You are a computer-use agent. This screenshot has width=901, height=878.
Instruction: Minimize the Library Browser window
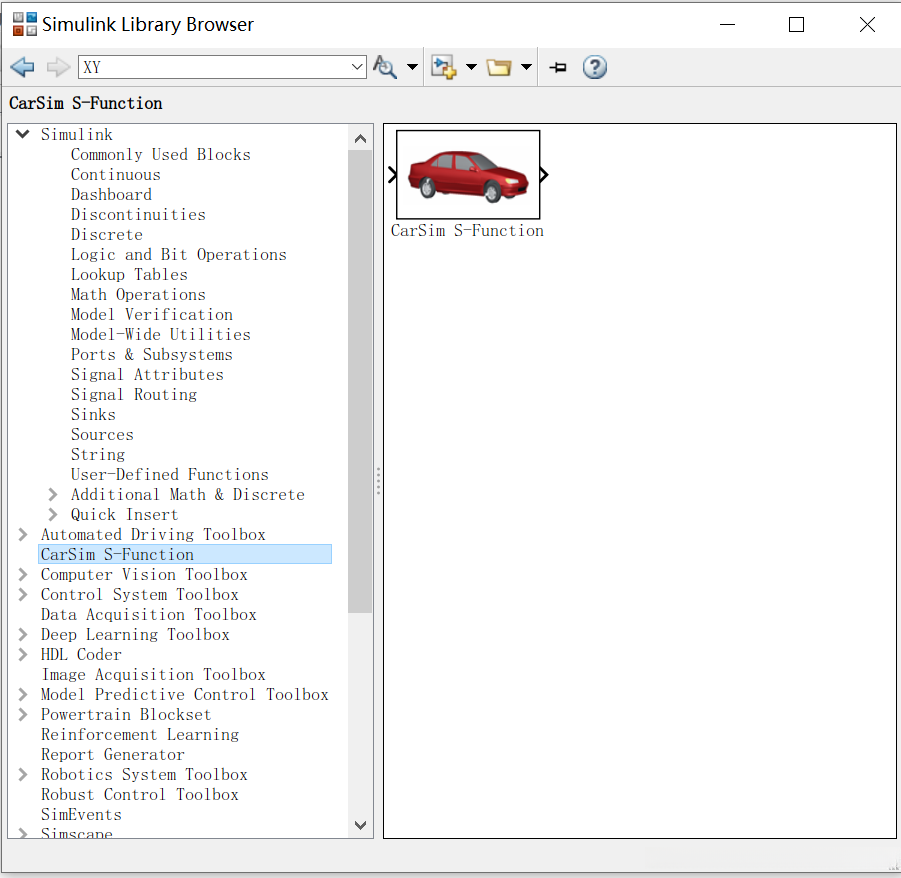(727, 24)
